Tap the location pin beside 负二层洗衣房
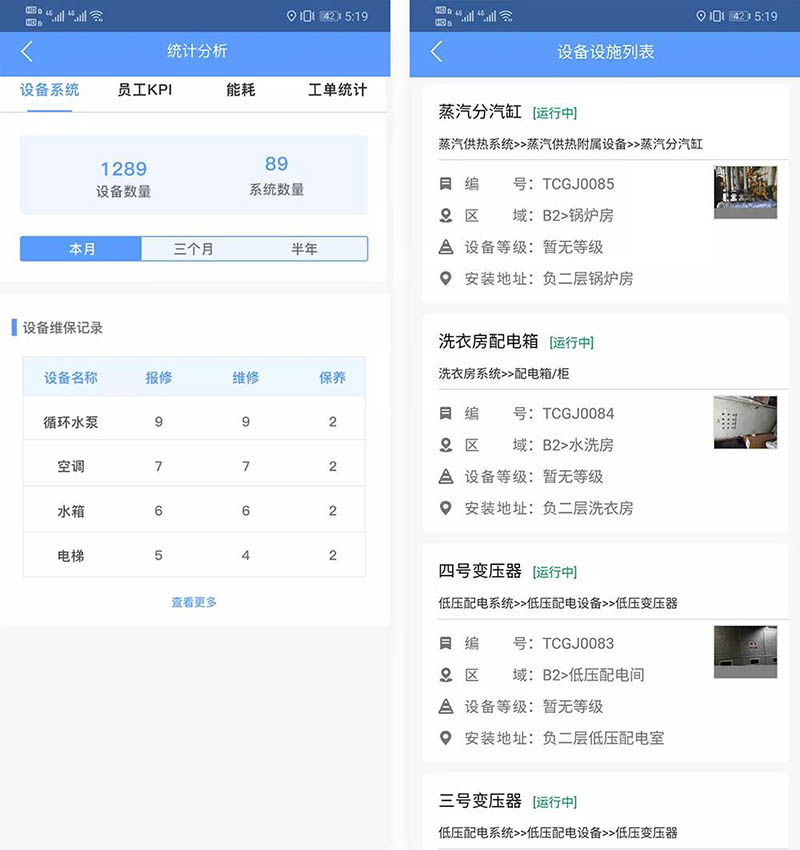 point(446,508)
